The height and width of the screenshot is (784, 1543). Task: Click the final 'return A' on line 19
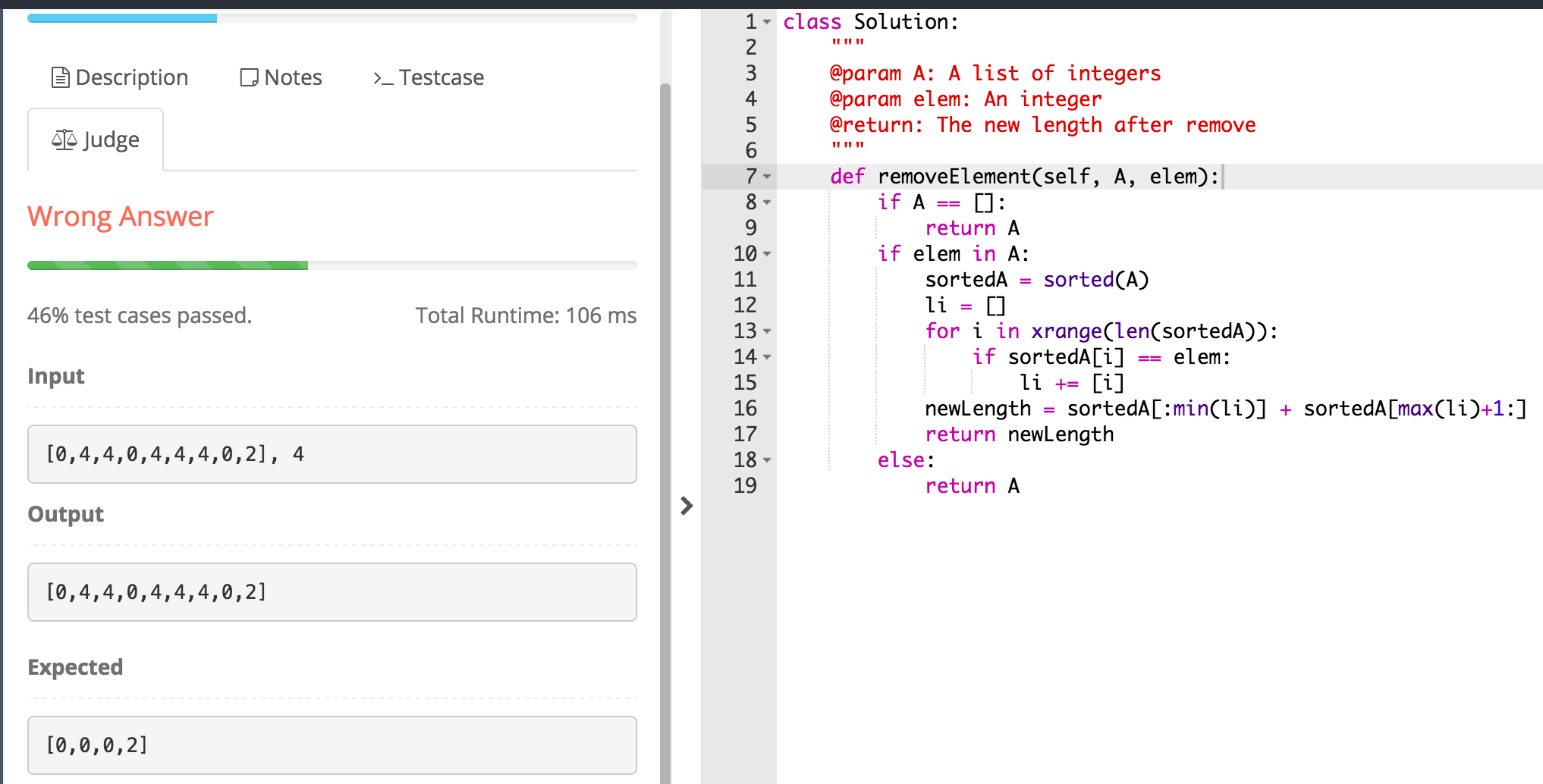(973, 486)
